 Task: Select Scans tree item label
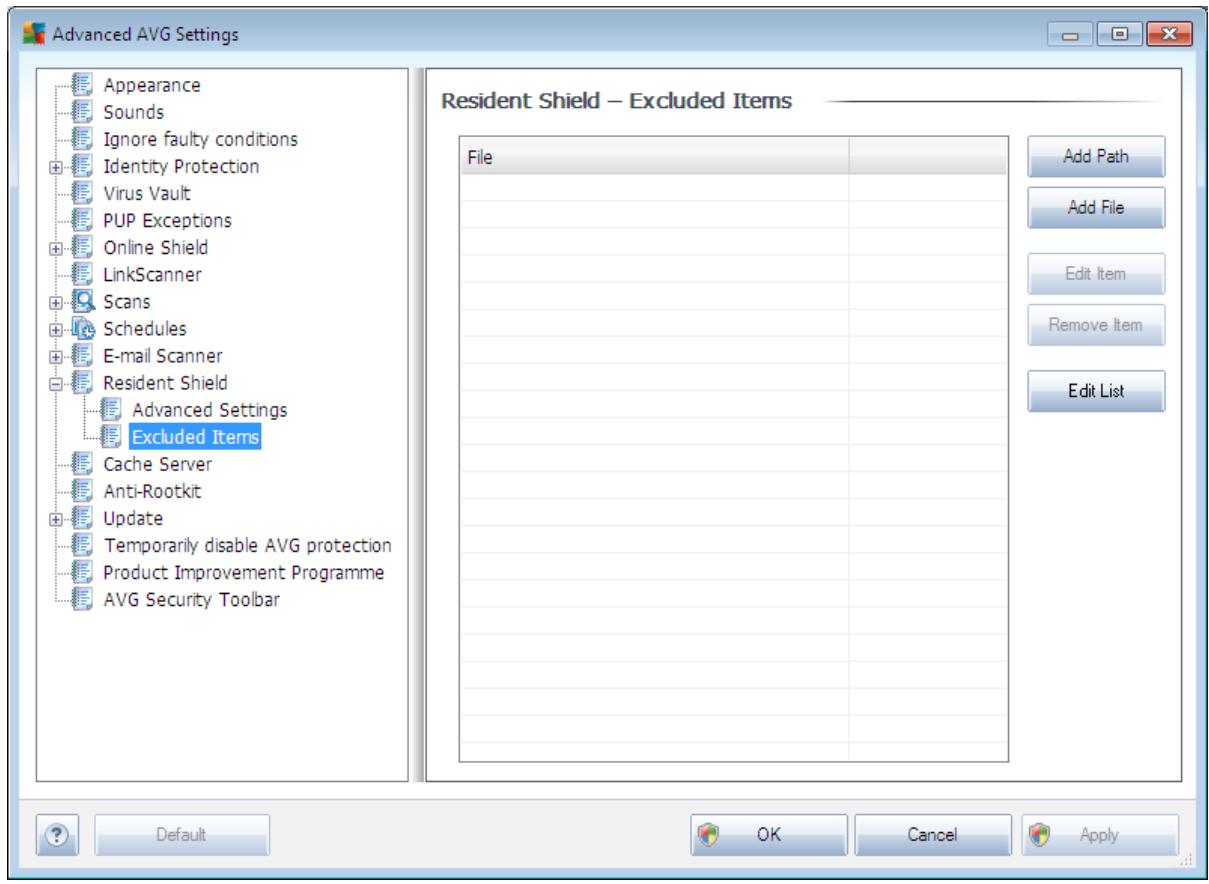128,301
